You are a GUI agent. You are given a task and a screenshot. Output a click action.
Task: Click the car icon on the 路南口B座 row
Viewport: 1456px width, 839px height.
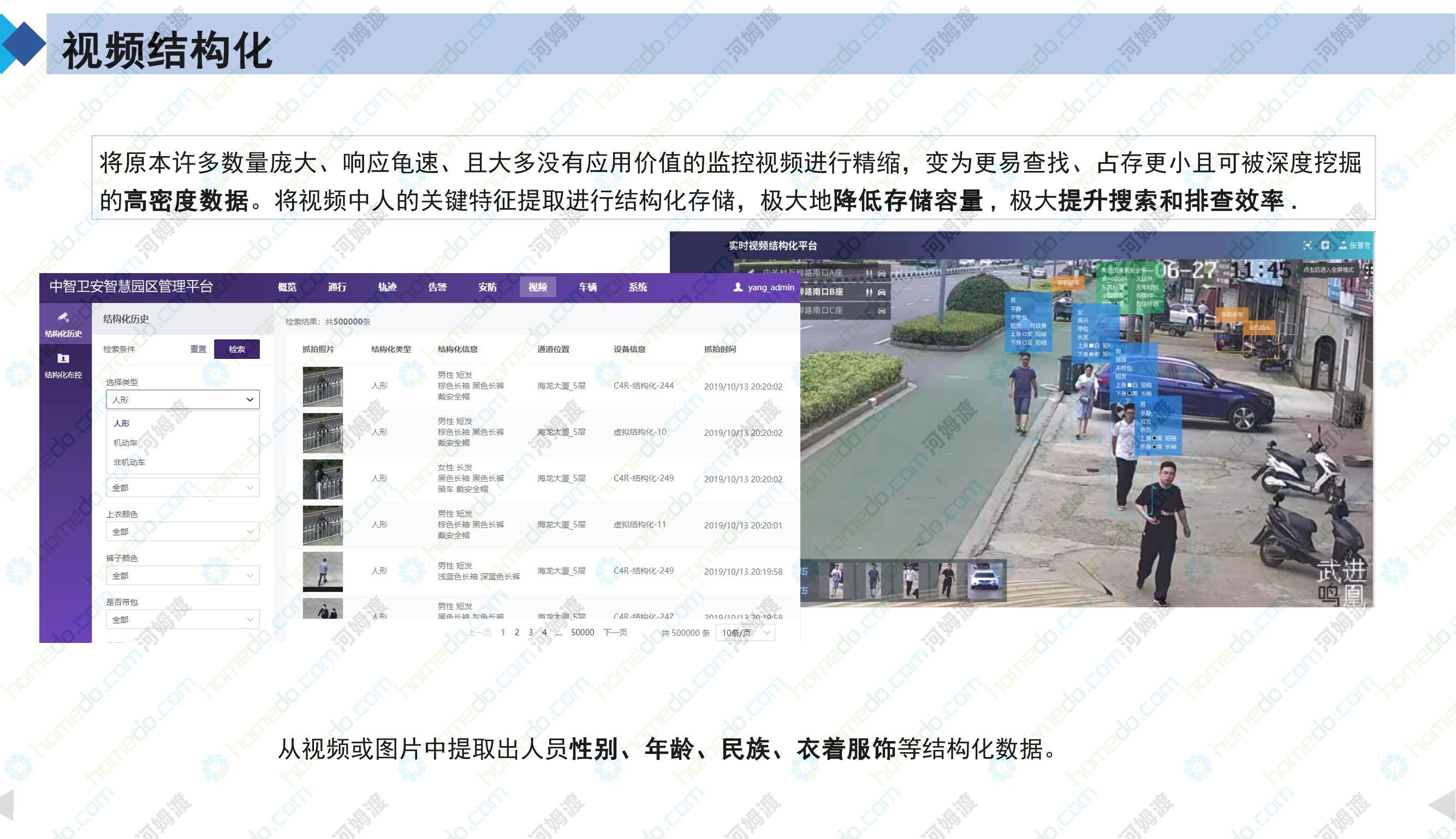tap(881, 292)
